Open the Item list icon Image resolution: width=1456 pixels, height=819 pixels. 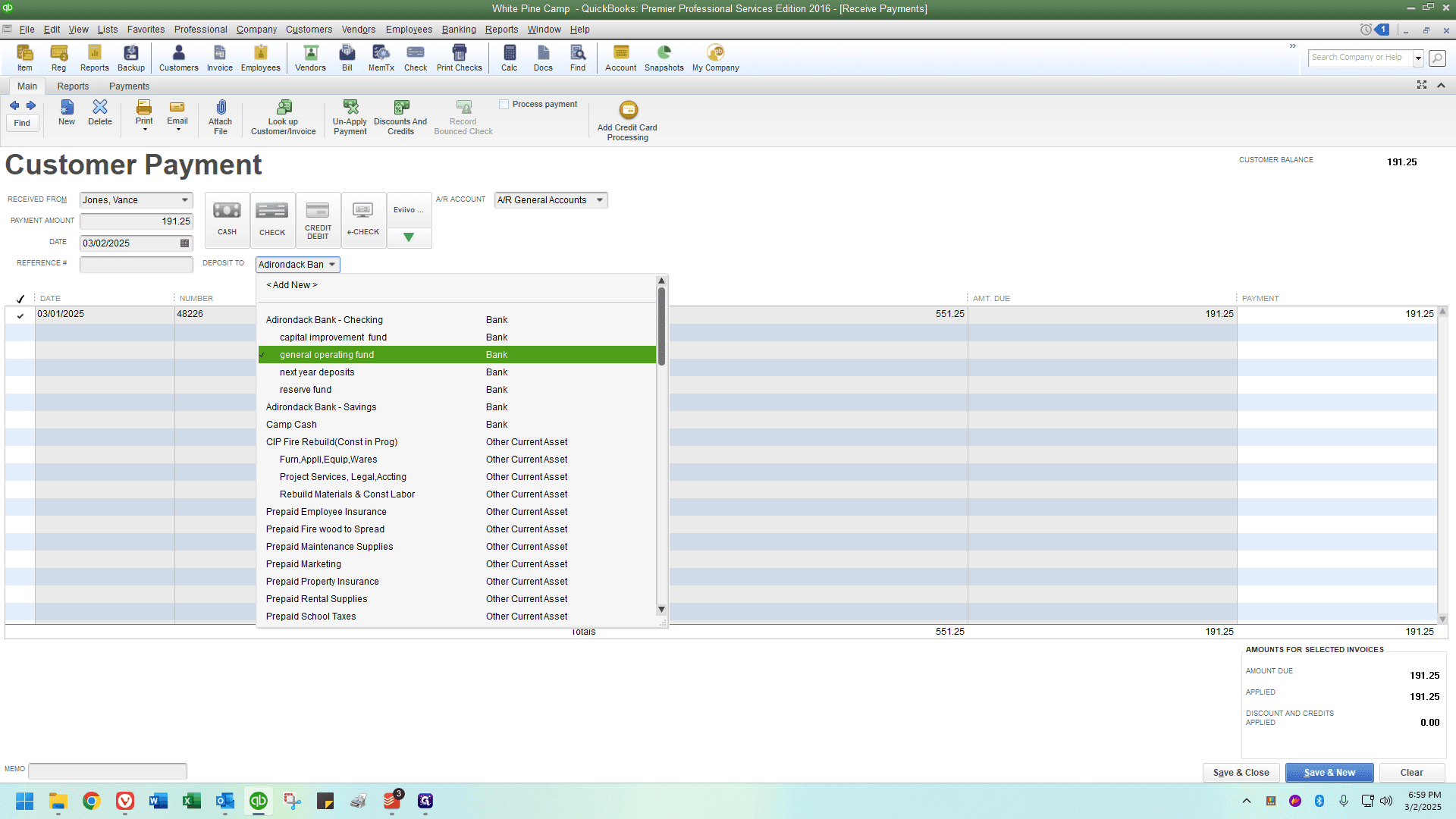pyautogui.click(x=25, y=58)
